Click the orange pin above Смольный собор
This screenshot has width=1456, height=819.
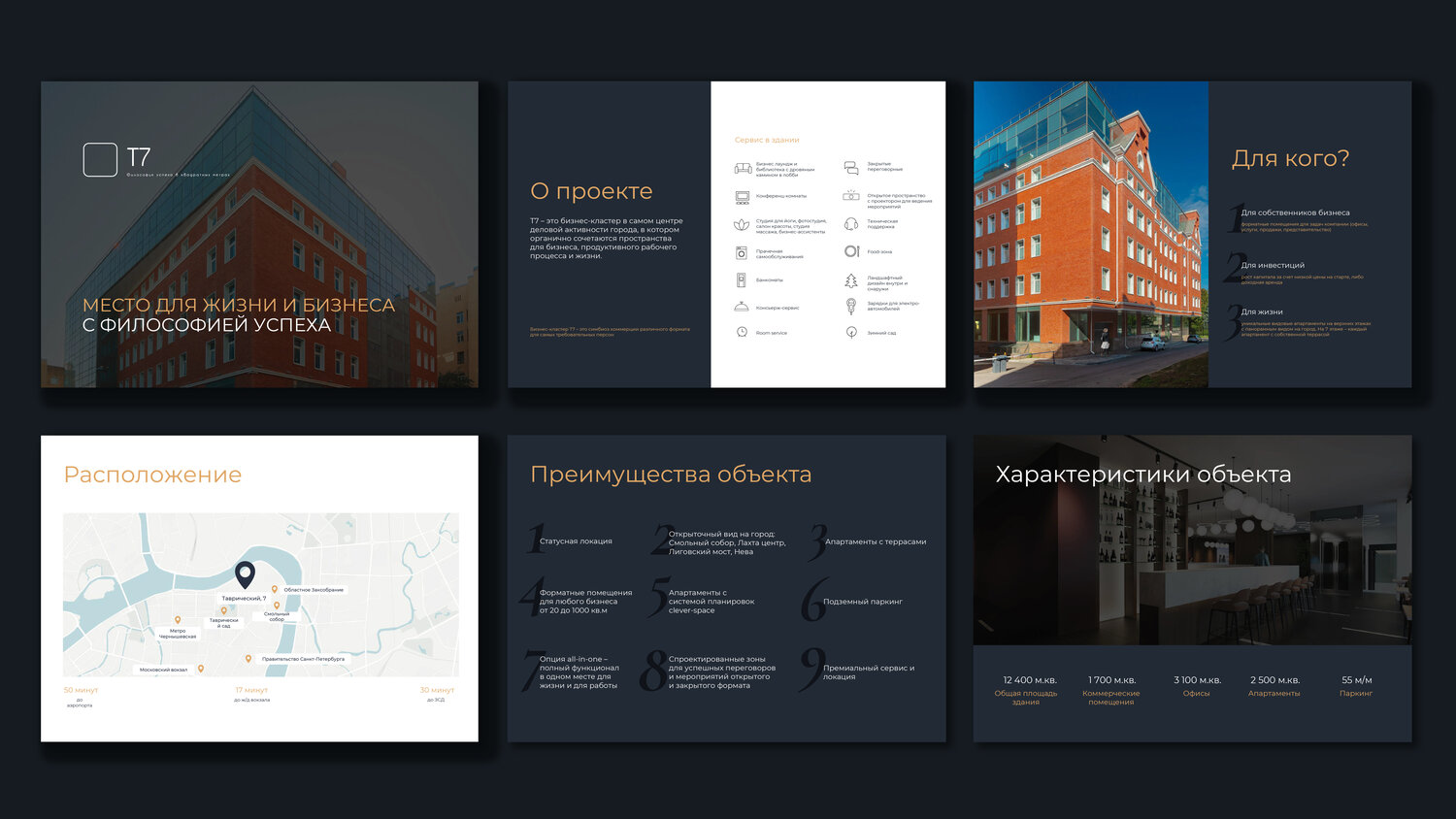coord(277,606)
